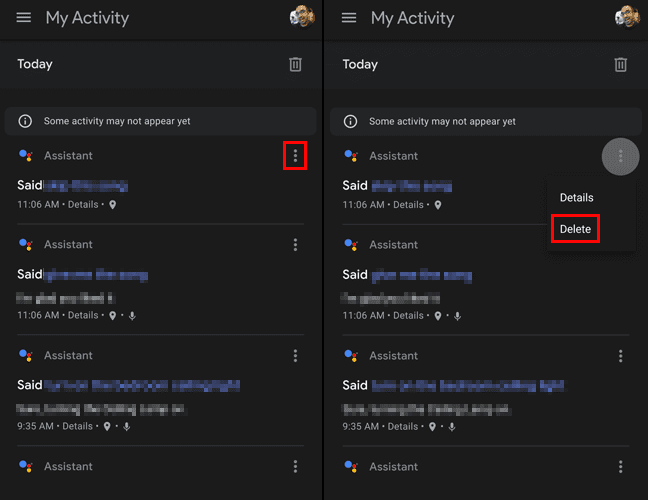Tap 'Some activity may not appear yet' left notice
The width and height of the screenshot is (648, 500).
coord(160,121)
